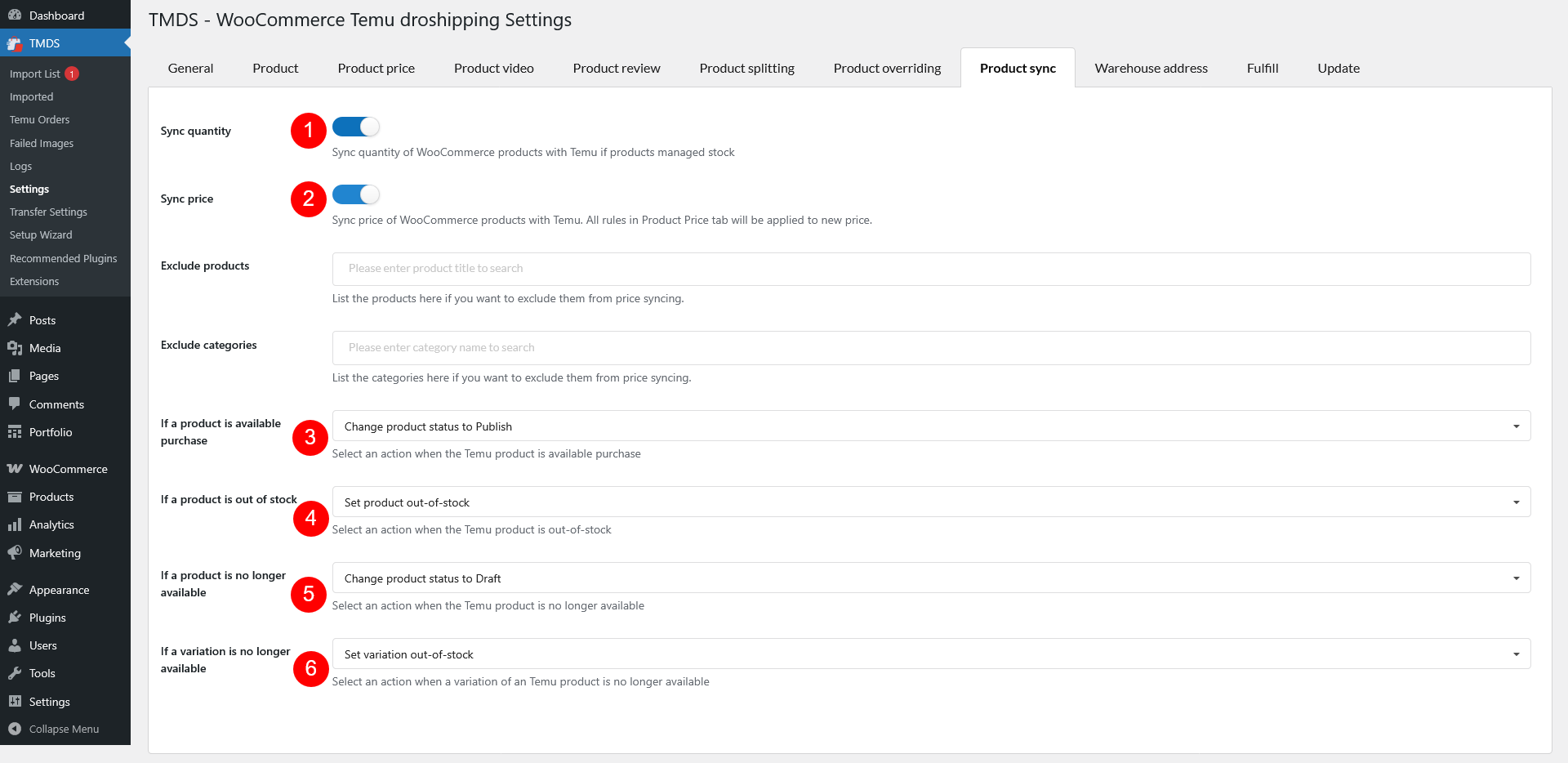
Task: Click the Exclude categories search field
Action: (931, 348)
